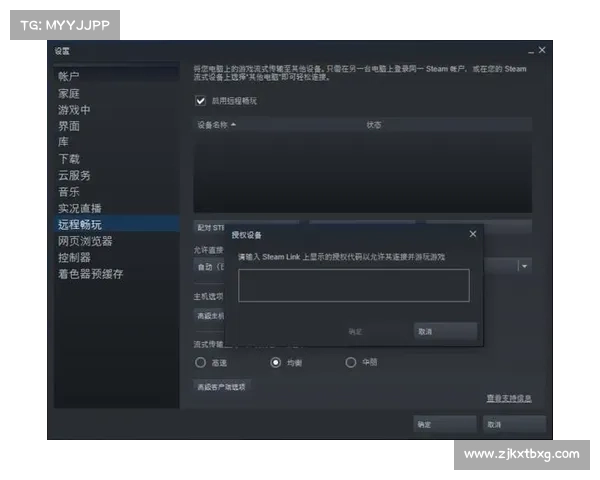Expand the dropdown arrow right of the dialog

[x=524, y=266]
